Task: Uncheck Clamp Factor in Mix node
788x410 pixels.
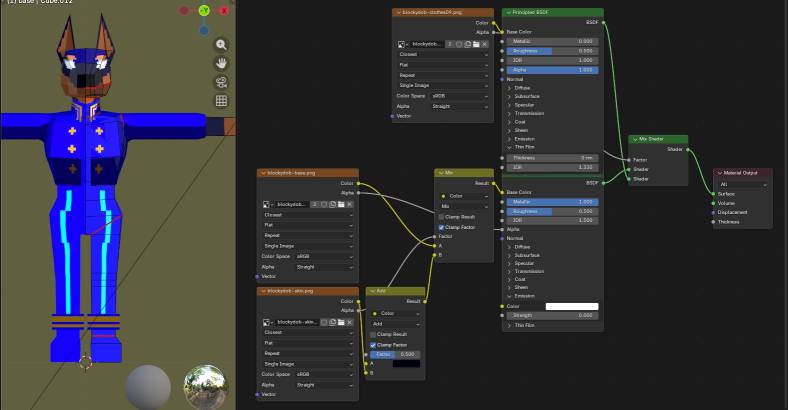Action: click(442, 227)
